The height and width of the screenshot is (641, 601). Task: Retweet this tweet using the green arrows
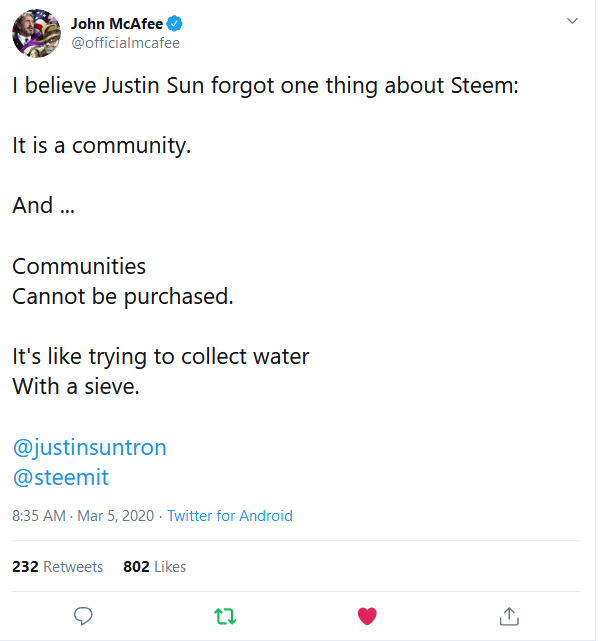(x=225, y=615)
